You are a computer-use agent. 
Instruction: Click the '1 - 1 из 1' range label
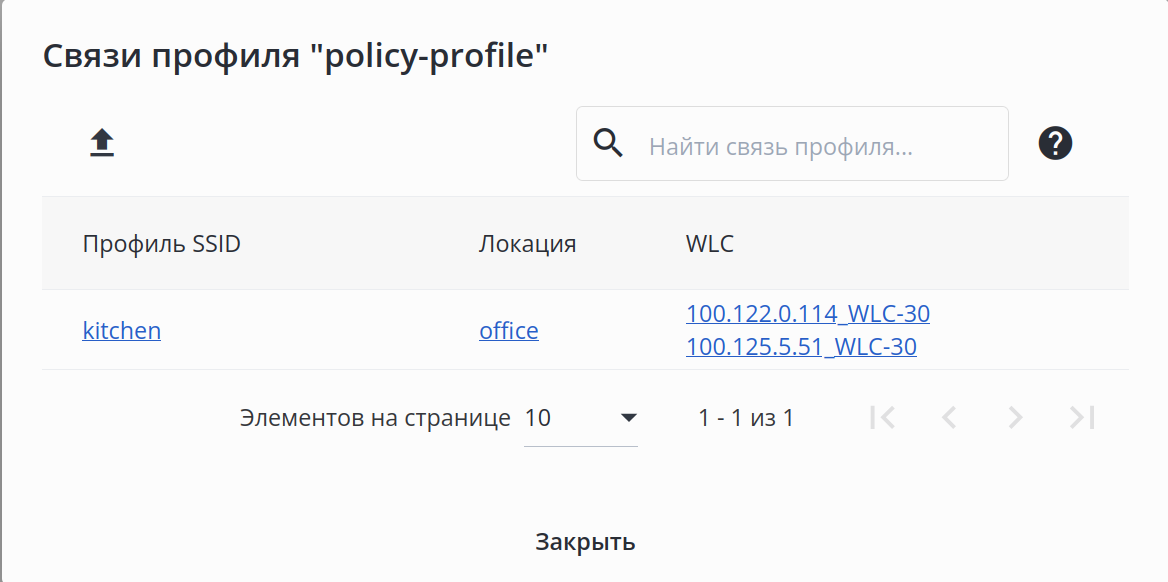point(745,418)
